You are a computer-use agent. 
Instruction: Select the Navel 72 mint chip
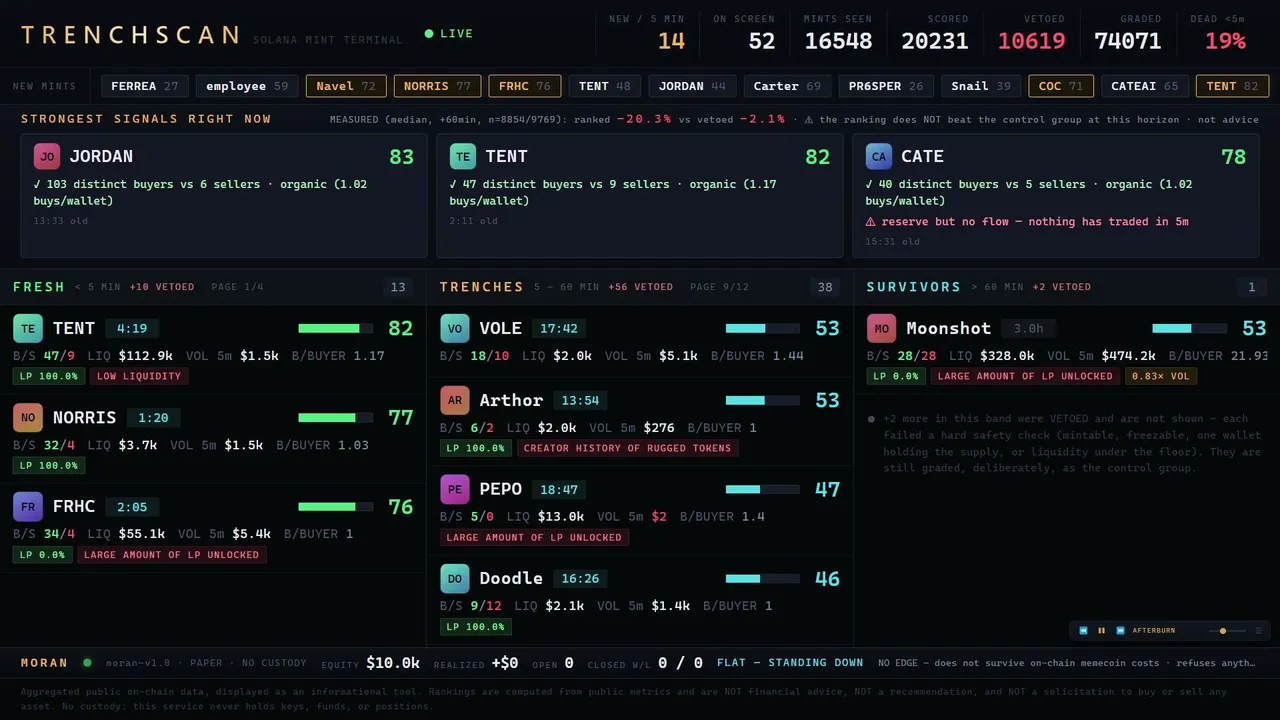point(346,86)
